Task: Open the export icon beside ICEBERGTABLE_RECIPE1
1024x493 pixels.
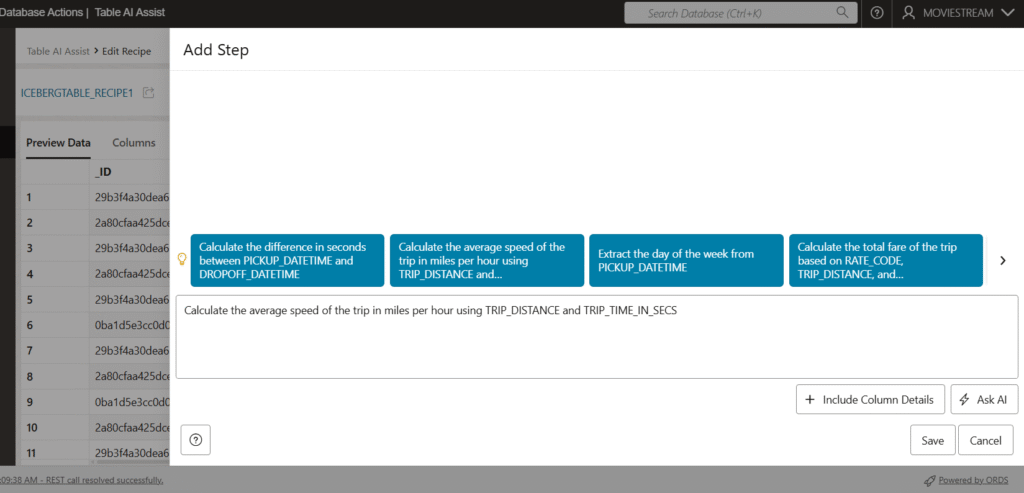Action: pyautogui.click(x=149, y=93)
